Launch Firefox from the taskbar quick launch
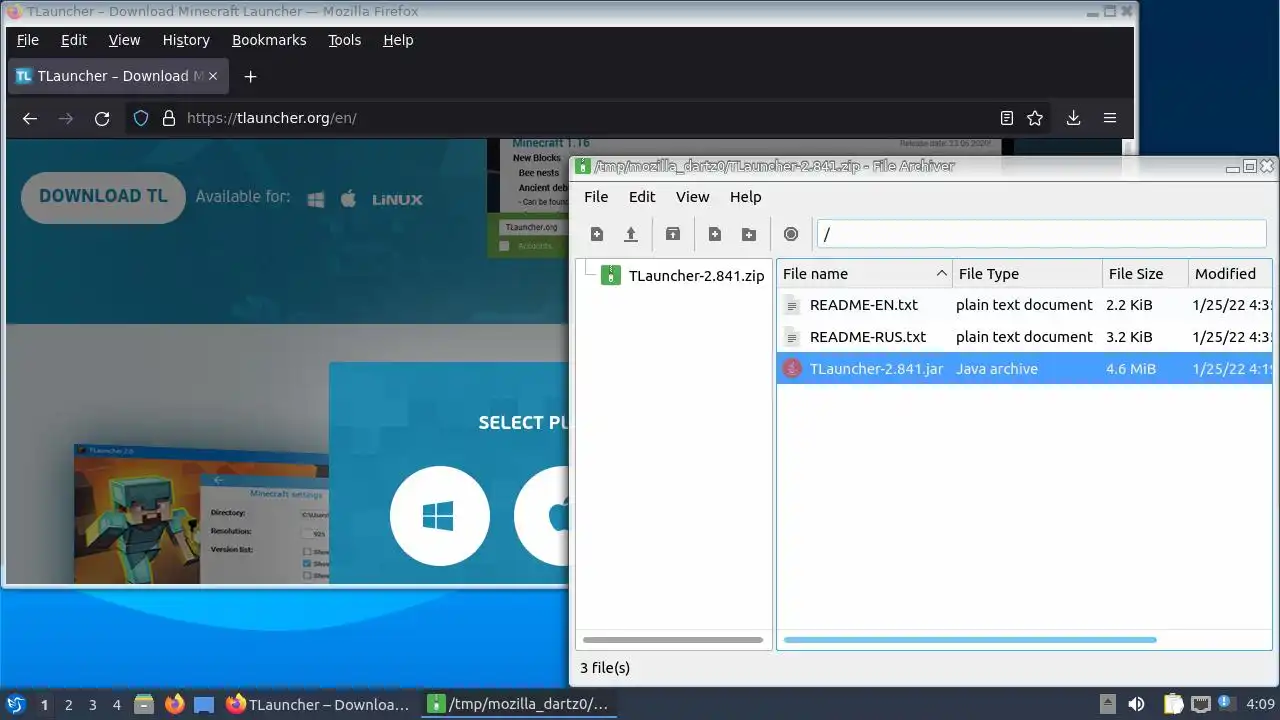The width and height of the screenshot is (1280, 720). point(174,704)
